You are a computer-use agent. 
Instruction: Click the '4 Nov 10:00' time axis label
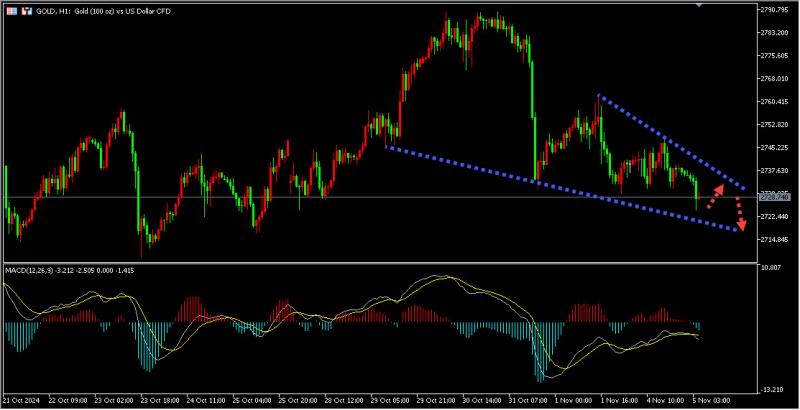(x=667, y=400)
